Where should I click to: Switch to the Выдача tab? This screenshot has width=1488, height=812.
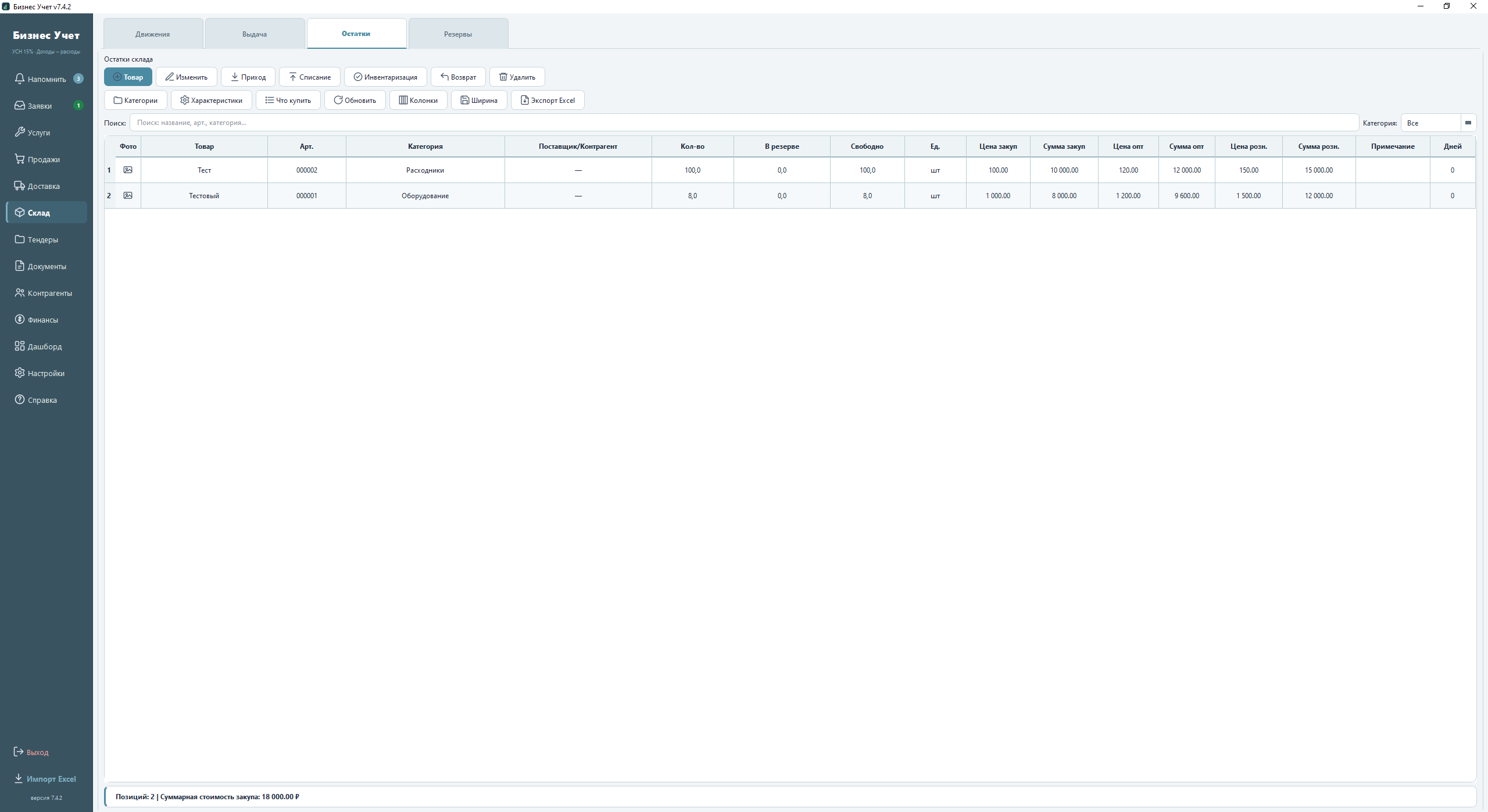255,34
